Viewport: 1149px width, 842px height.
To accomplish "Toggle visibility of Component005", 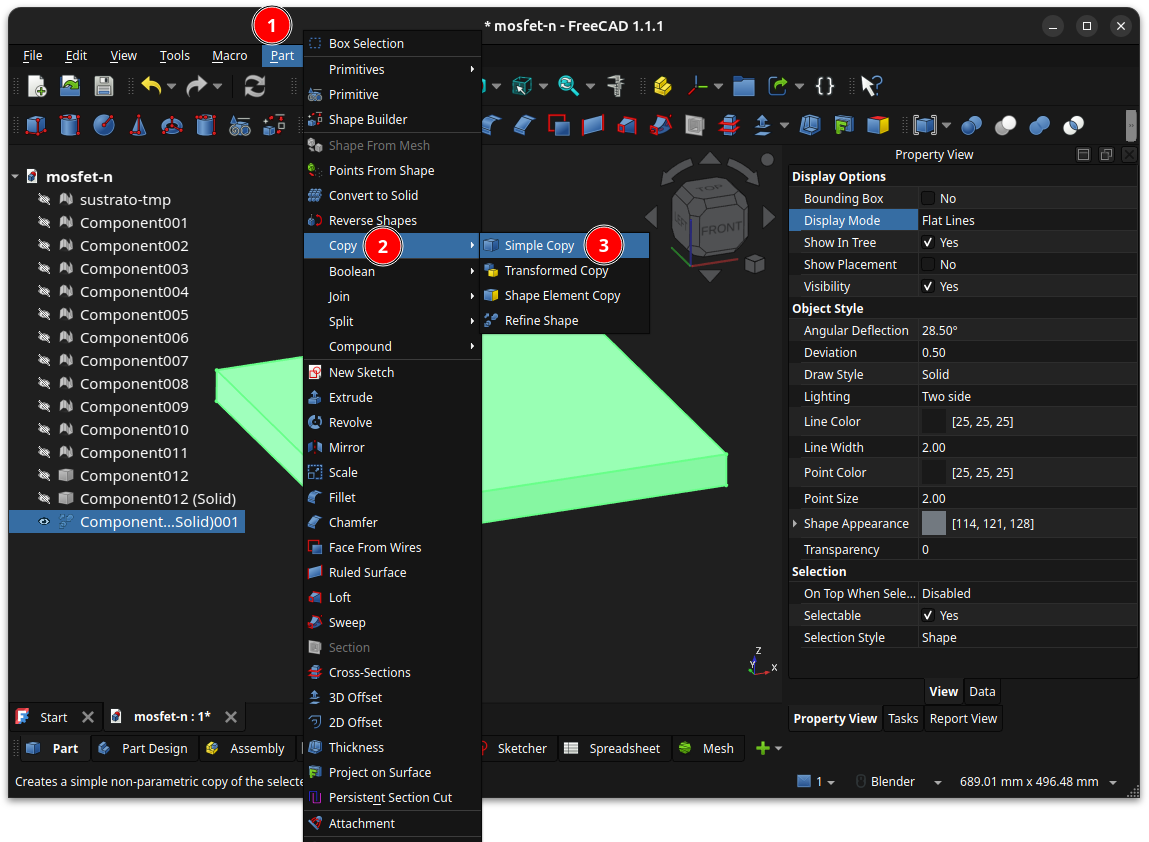I will click(x=44, y=314).
